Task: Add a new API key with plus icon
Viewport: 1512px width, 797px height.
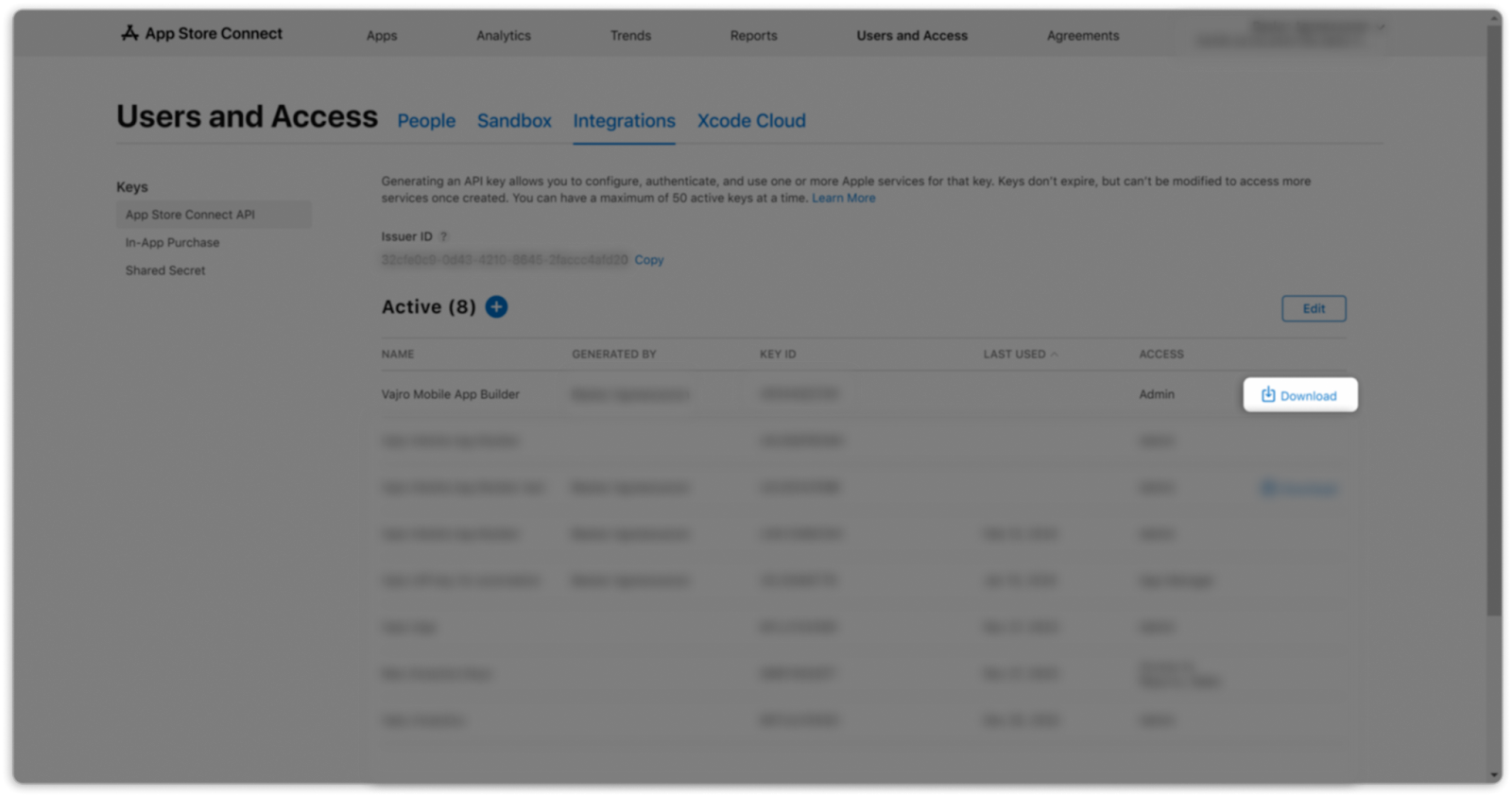Action: point(496,306)
